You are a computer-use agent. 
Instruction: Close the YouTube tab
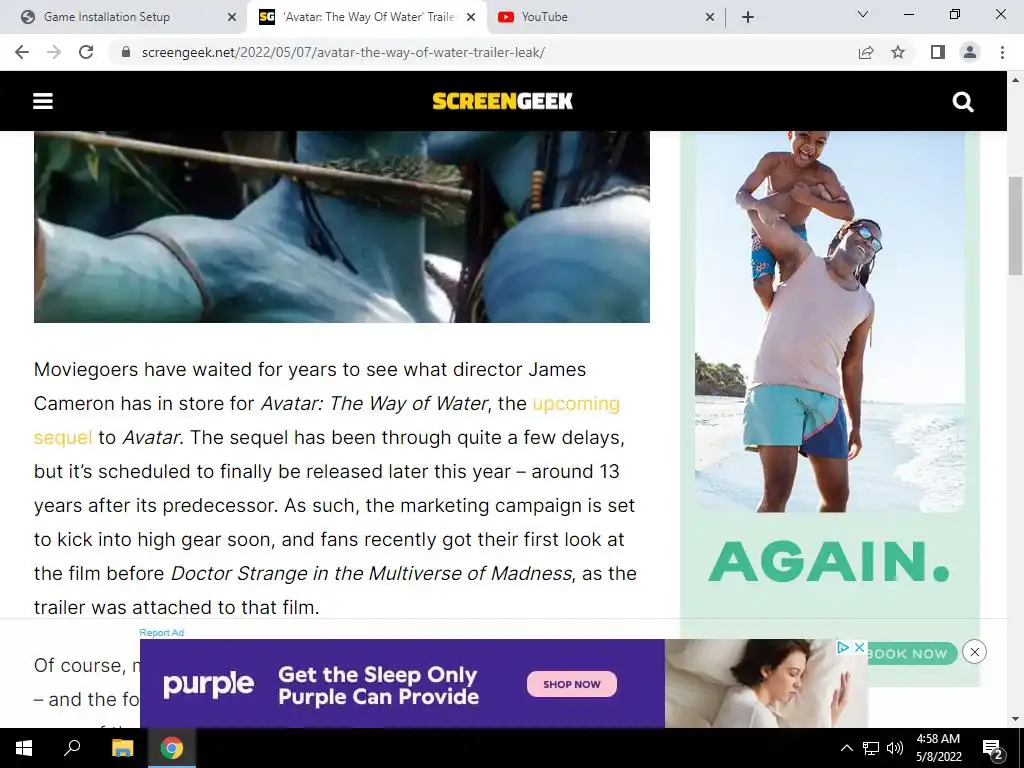click(710, 17)
